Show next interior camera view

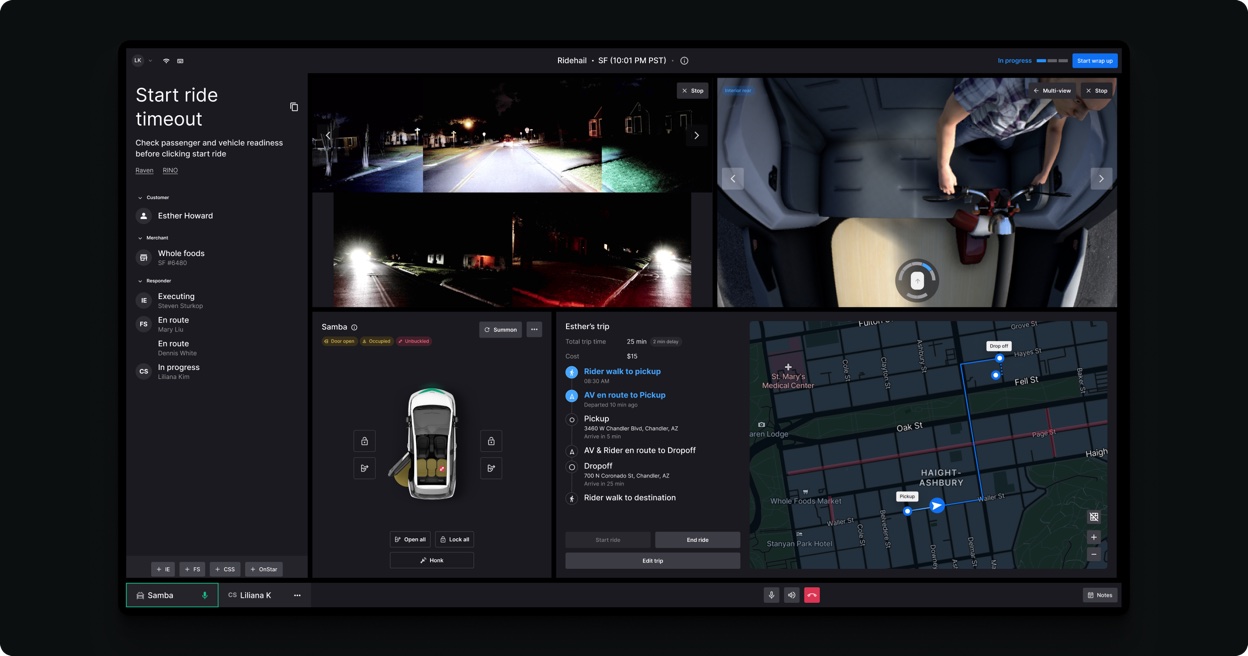point(1101,178)
